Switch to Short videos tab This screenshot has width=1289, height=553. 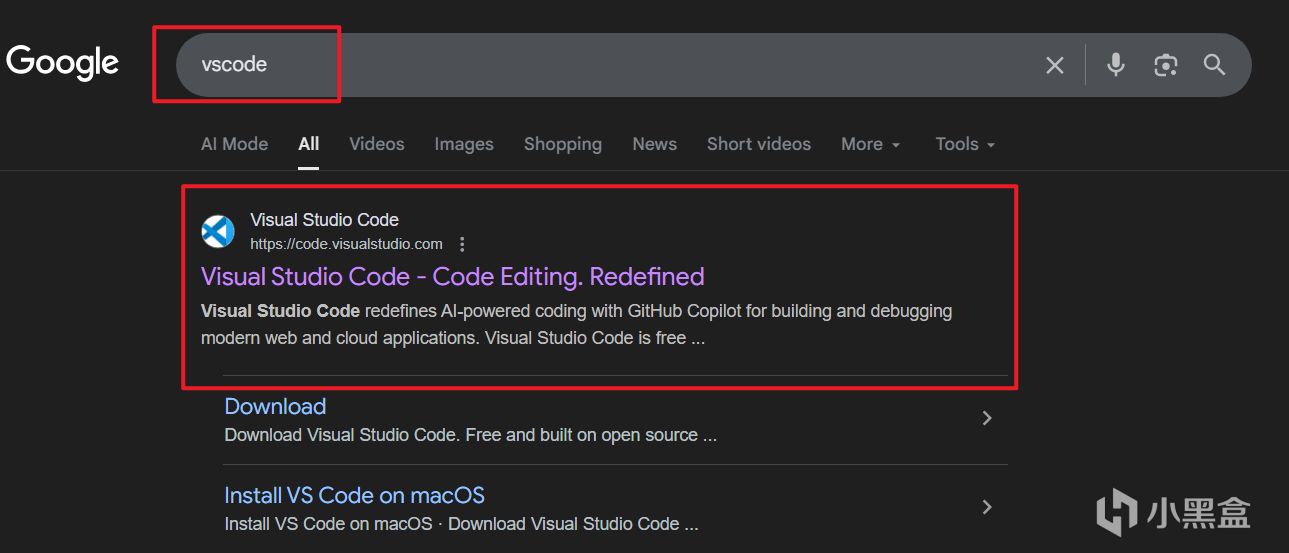(x=759, y=144)
